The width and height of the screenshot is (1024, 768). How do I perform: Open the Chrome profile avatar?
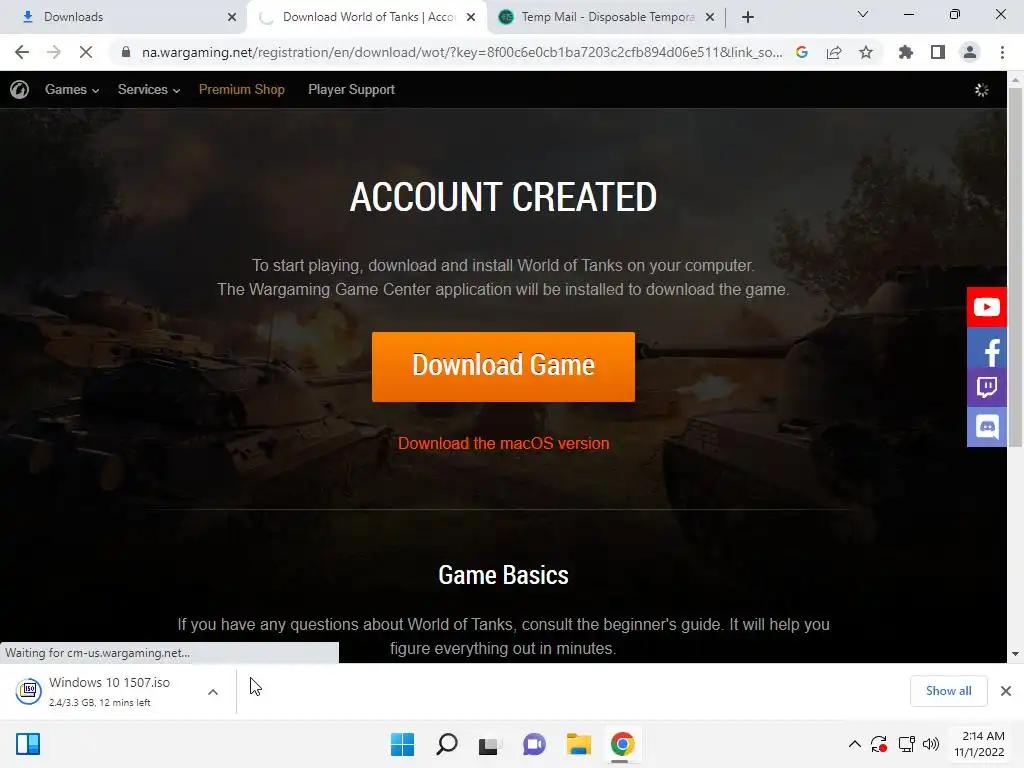(x=970, y=52)
